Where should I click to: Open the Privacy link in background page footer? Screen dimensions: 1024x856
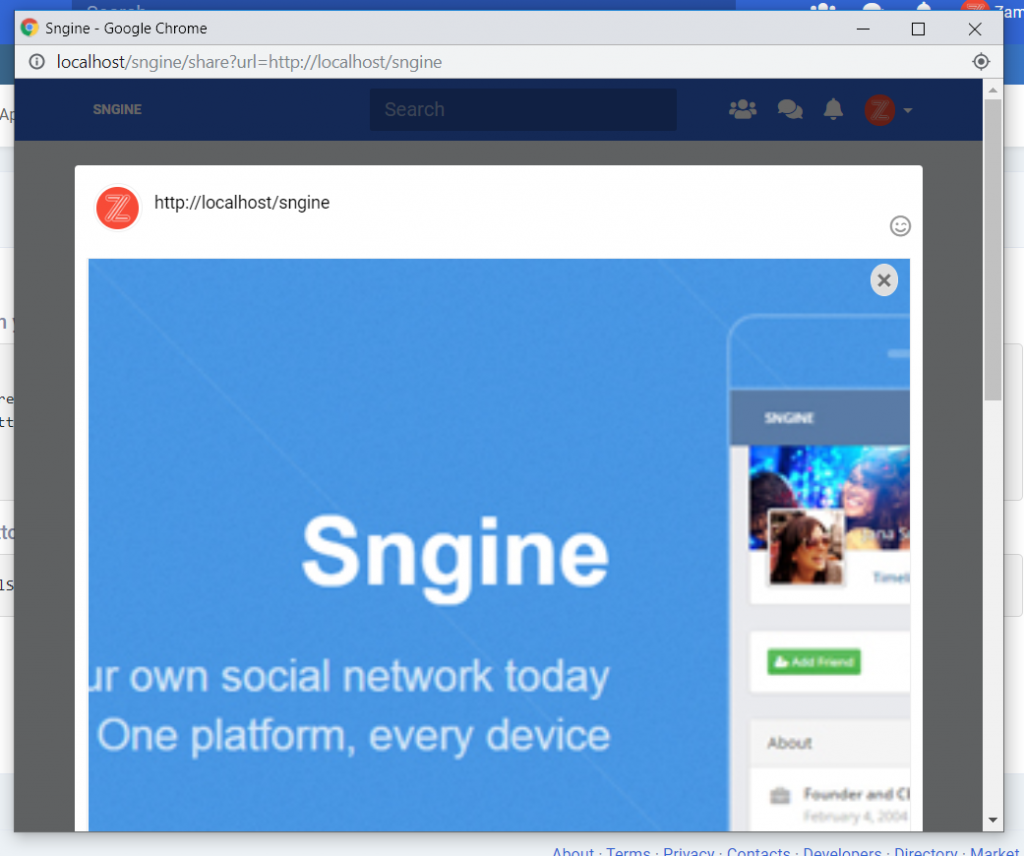(688, 851)
